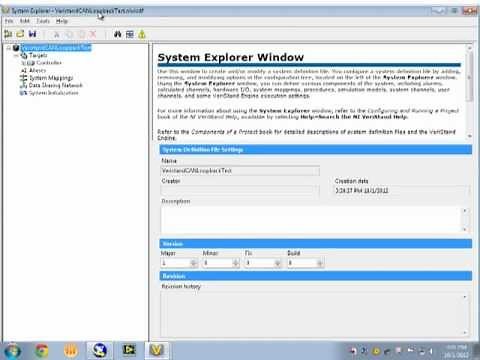Click the Major version stepper arrows
The width and height of the screenshot is (480, 360).
194,263
